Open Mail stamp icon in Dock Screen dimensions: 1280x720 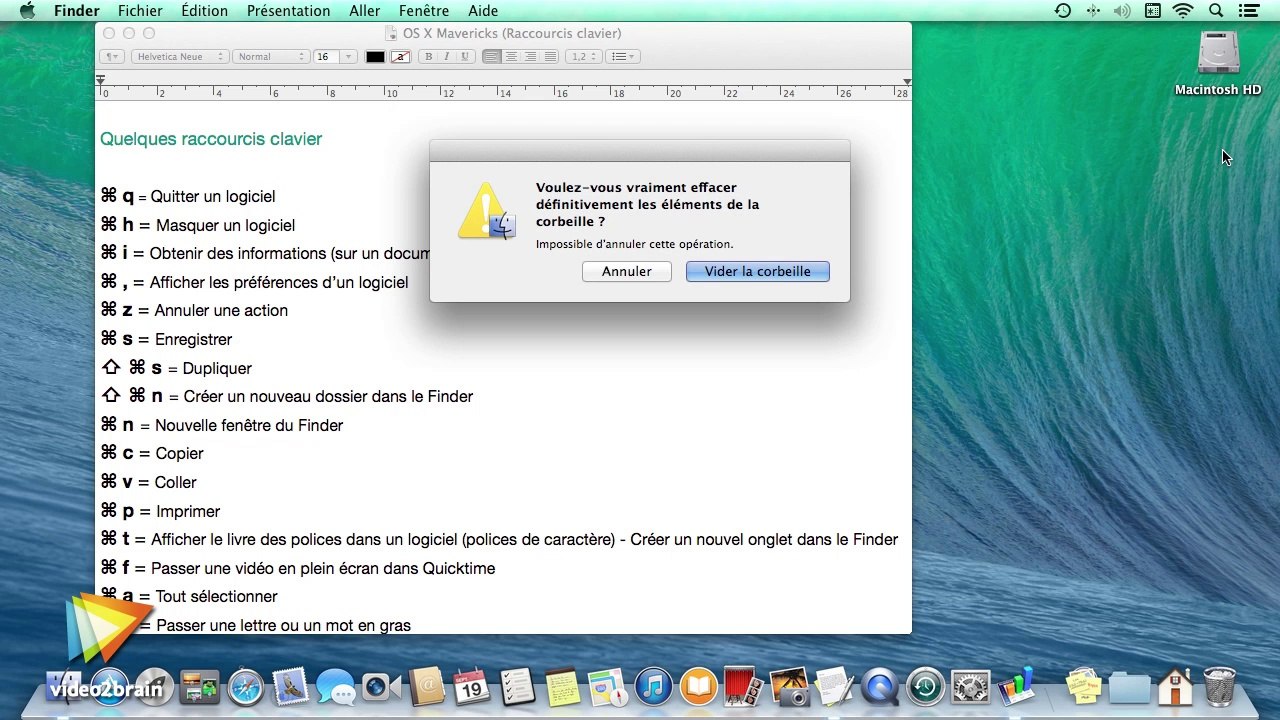290,686
